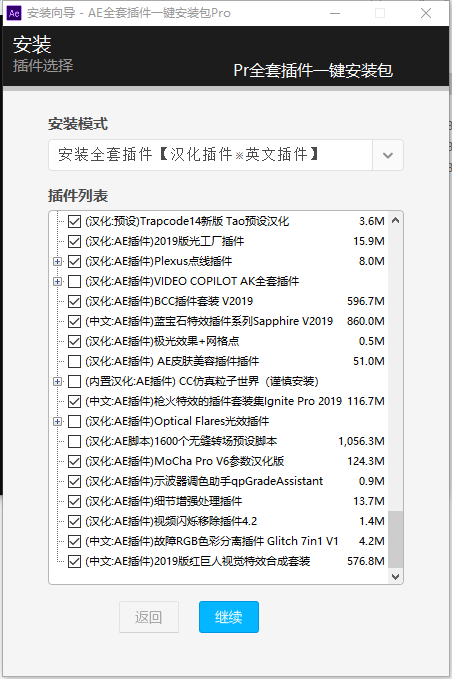452x679 pixels.
Task: Uncheck 故障RGB色彩分离插件 Glitch 7in1 checkbox
Action: coord(74,541)
